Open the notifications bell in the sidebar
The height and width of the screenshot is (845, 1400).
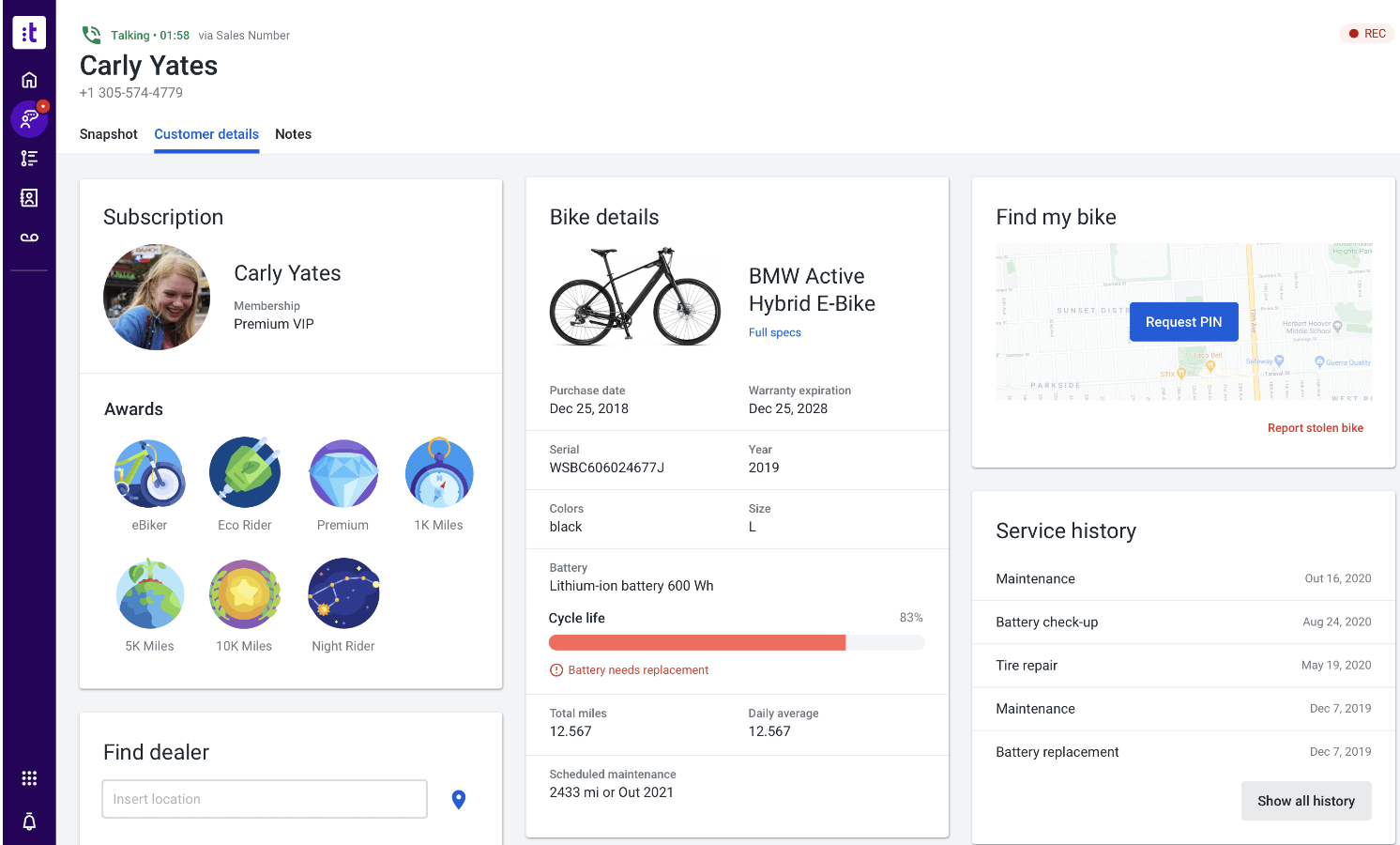click(29, 822)
